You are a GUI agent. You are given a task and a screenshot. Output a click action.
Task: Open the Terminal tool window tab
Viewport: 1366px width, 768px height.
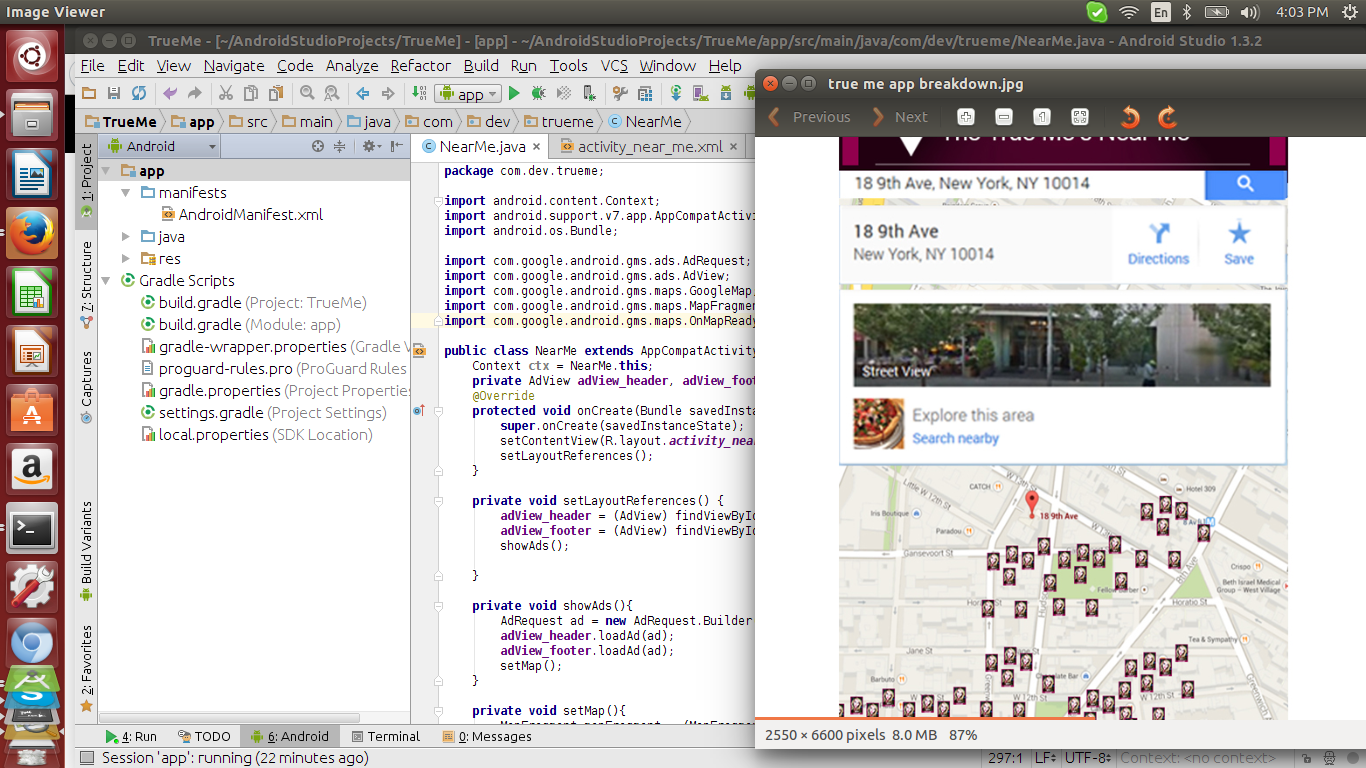tap(386, 736)
